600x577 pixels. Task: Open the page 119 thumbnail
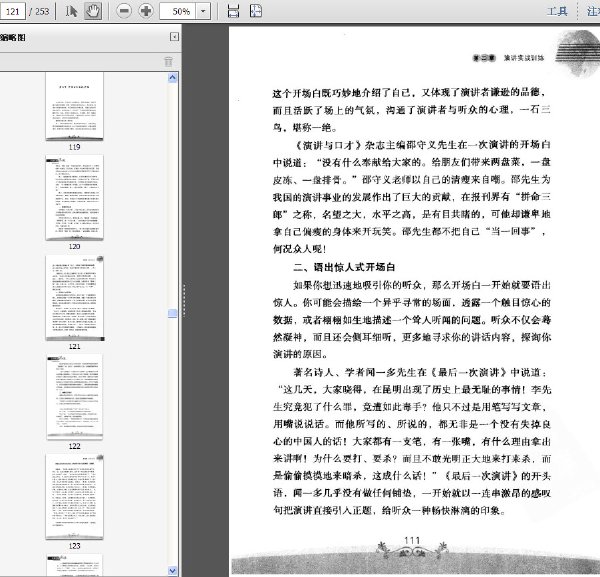click(x=75, y=106)
